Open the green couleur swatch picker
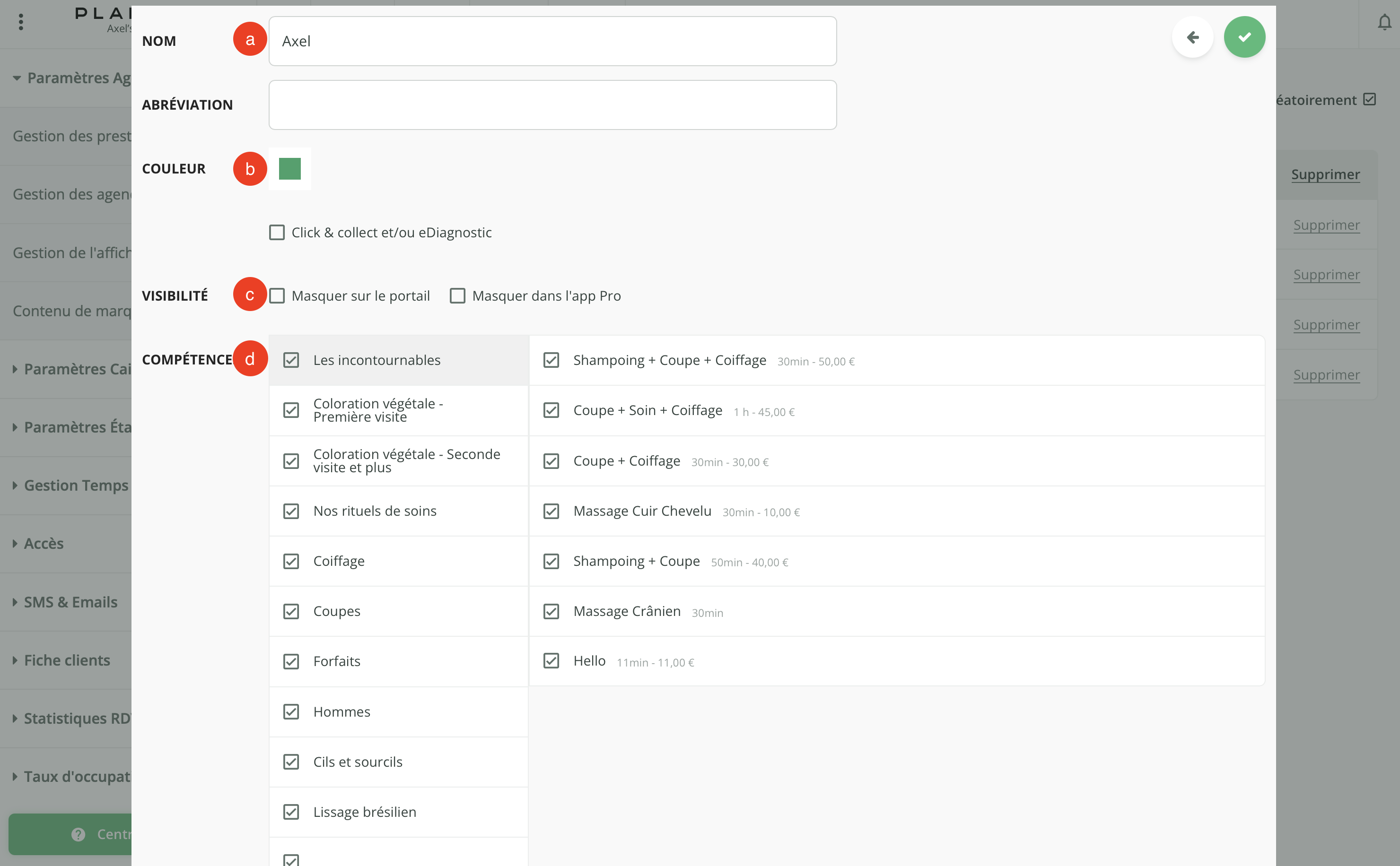Screen dimensions: 1400x866 (x=289, y=169)
